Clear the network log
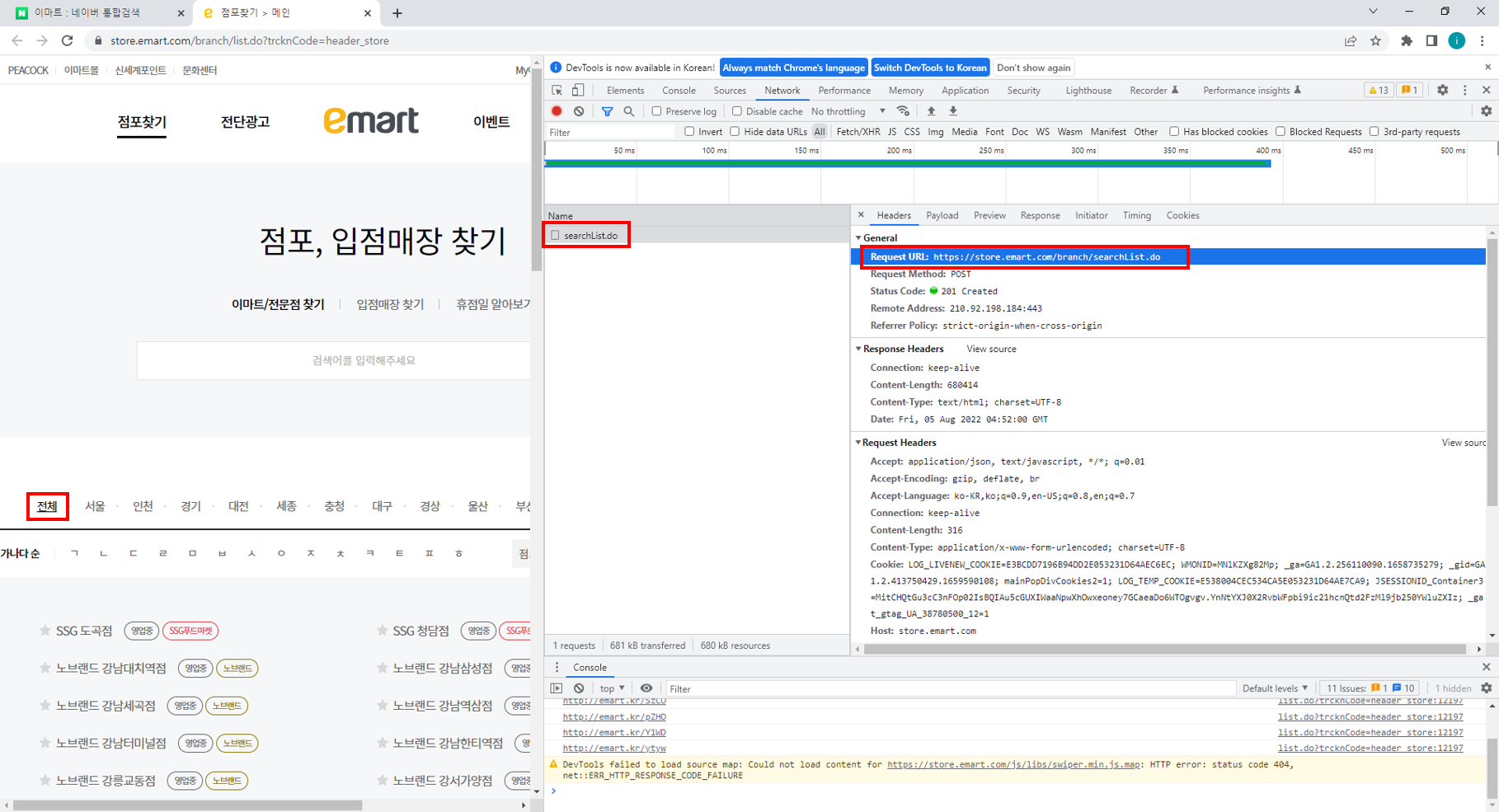 pyautogui.click(x=579, y=111)
